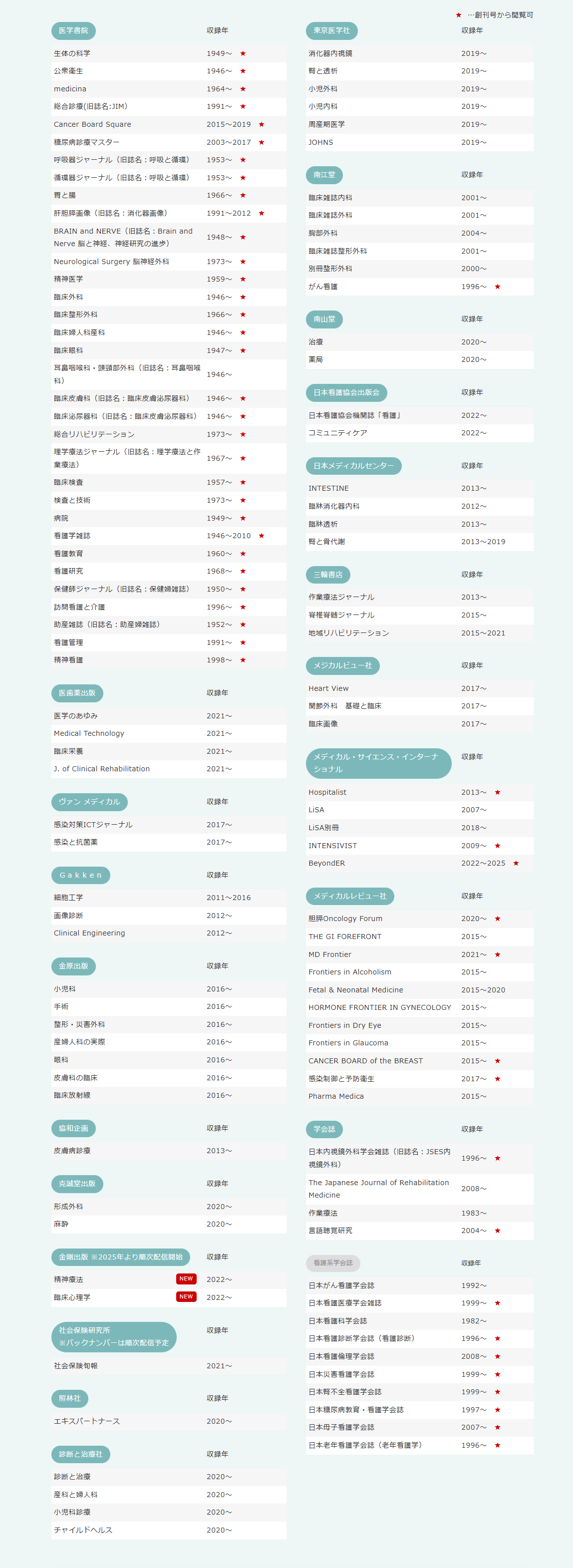Click コミュニティケア journal title
The image size is (573, 1568).
click(337, 433)
